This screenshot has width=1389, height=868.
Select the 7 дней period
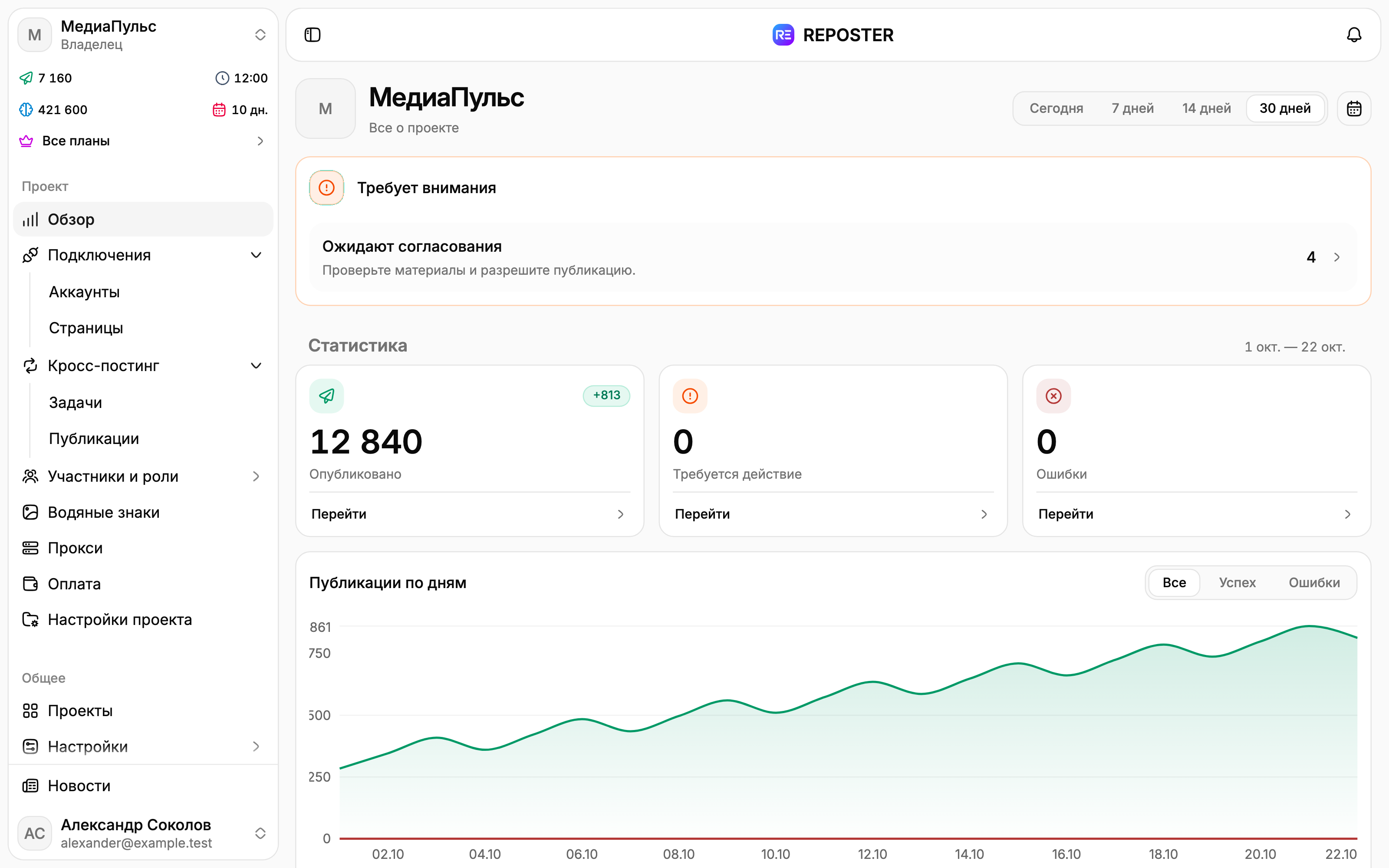(1132, 108)
